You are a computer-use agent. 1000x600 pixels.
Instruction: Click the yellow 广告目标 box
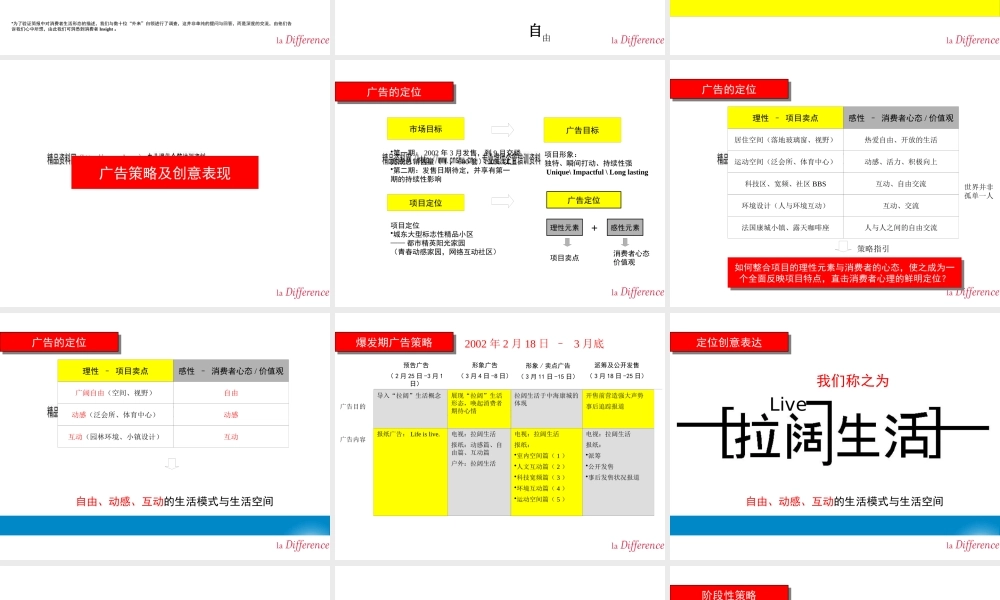(x=582, y=130)
